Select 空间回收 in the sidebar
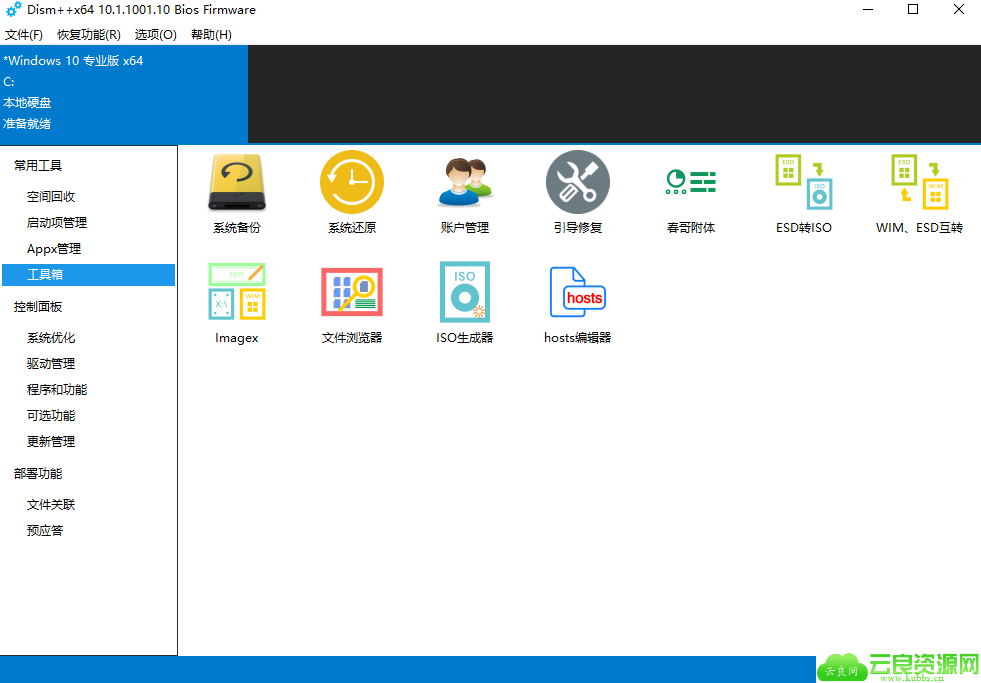This screenshot has height=683, width=981. point(51,196)
